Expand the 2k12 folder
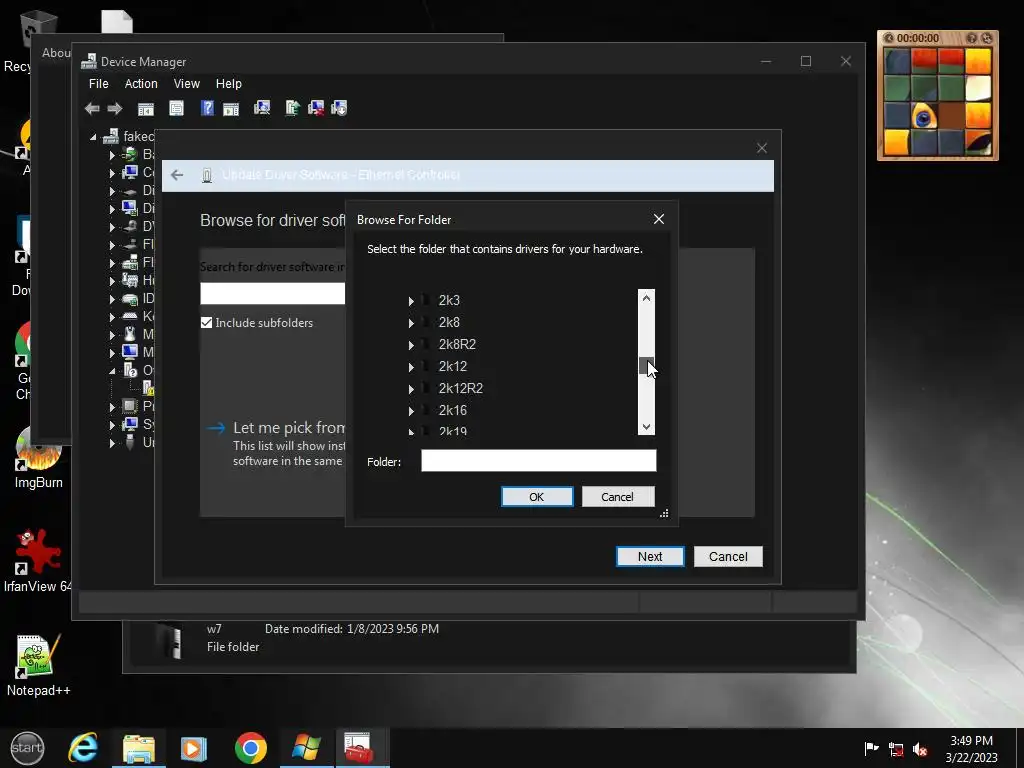The height and width of the screenshot is (768, 1024). (x=411, y=367)
